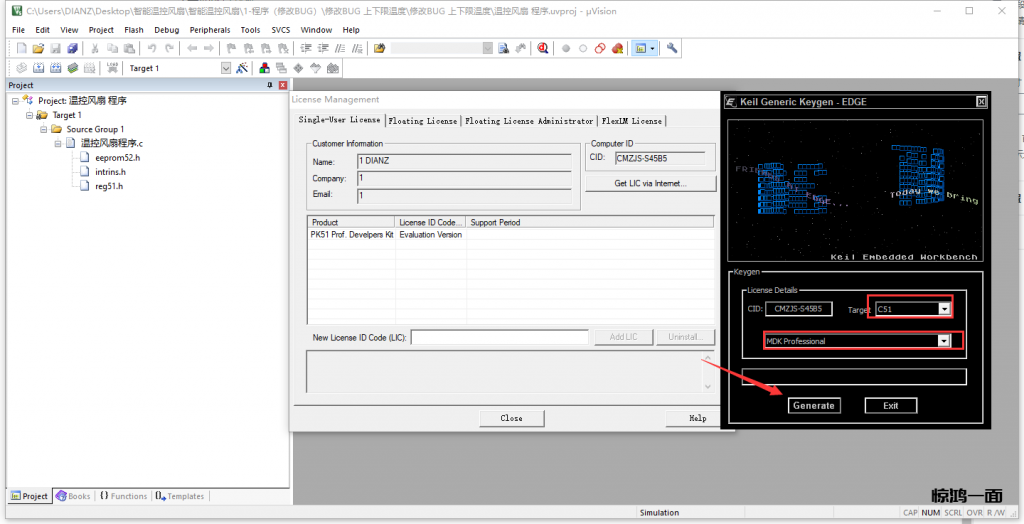
Task: Collapse the Target 1 tree node
Action: tap(28, 115)
